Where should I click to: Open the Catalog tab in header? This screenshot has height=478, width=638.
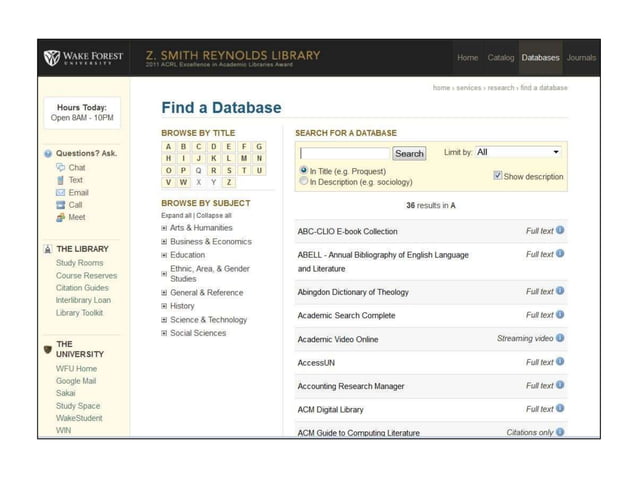click(500, 58)
